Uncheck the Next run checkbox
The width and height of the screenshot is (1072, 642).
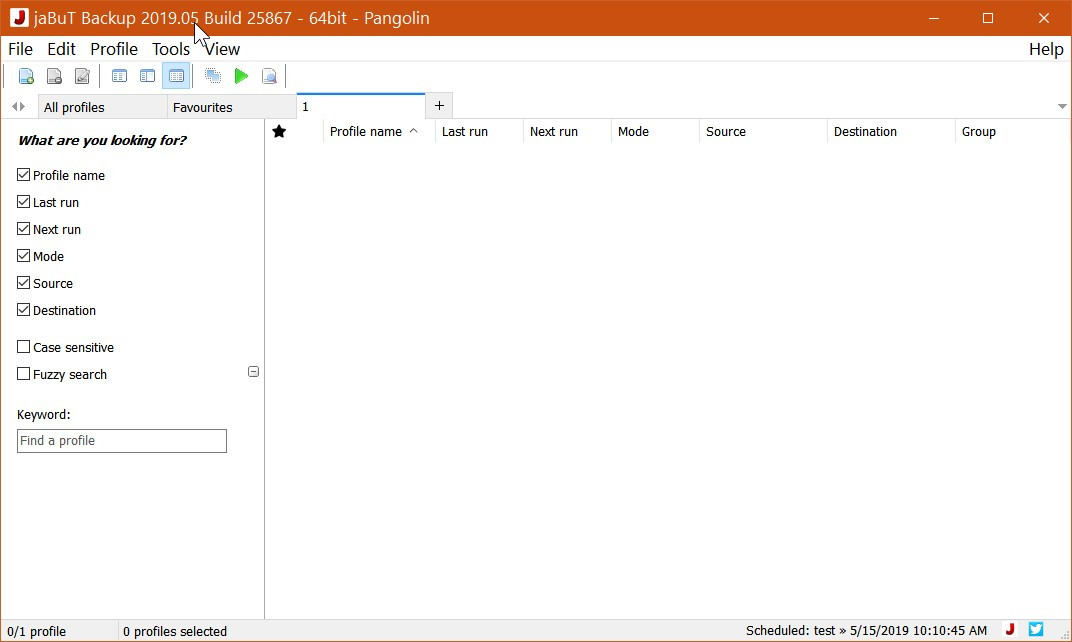click(x=23, y=229)
